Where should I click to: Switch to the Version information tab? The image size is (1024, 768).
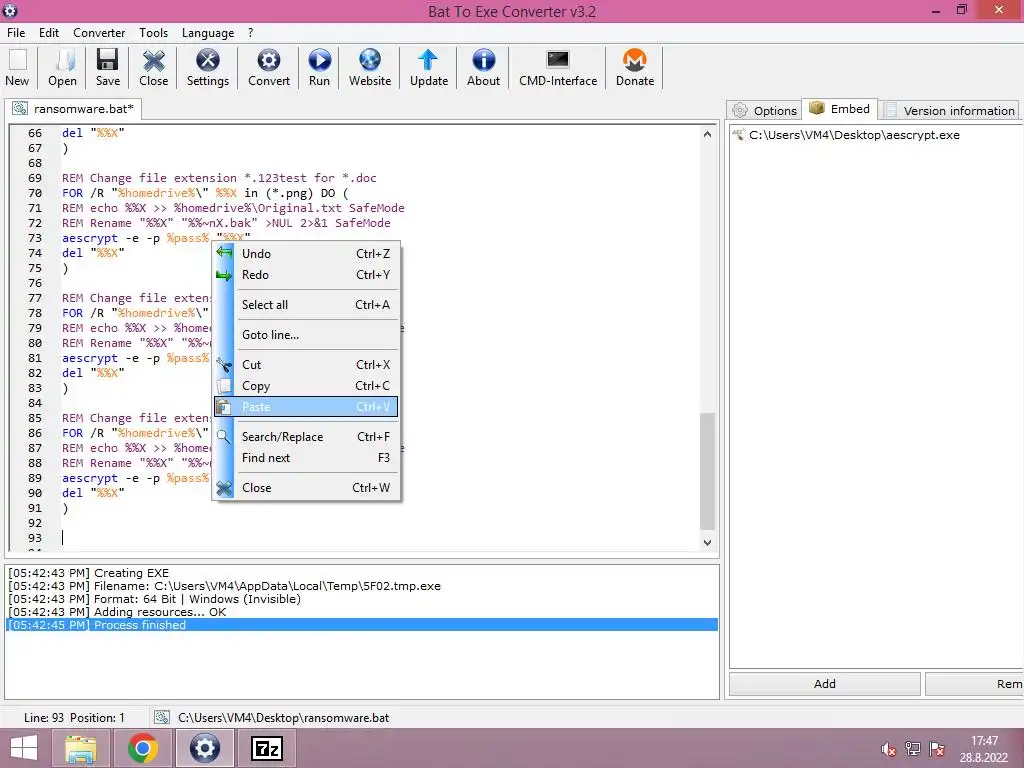(x=949, y=110)
